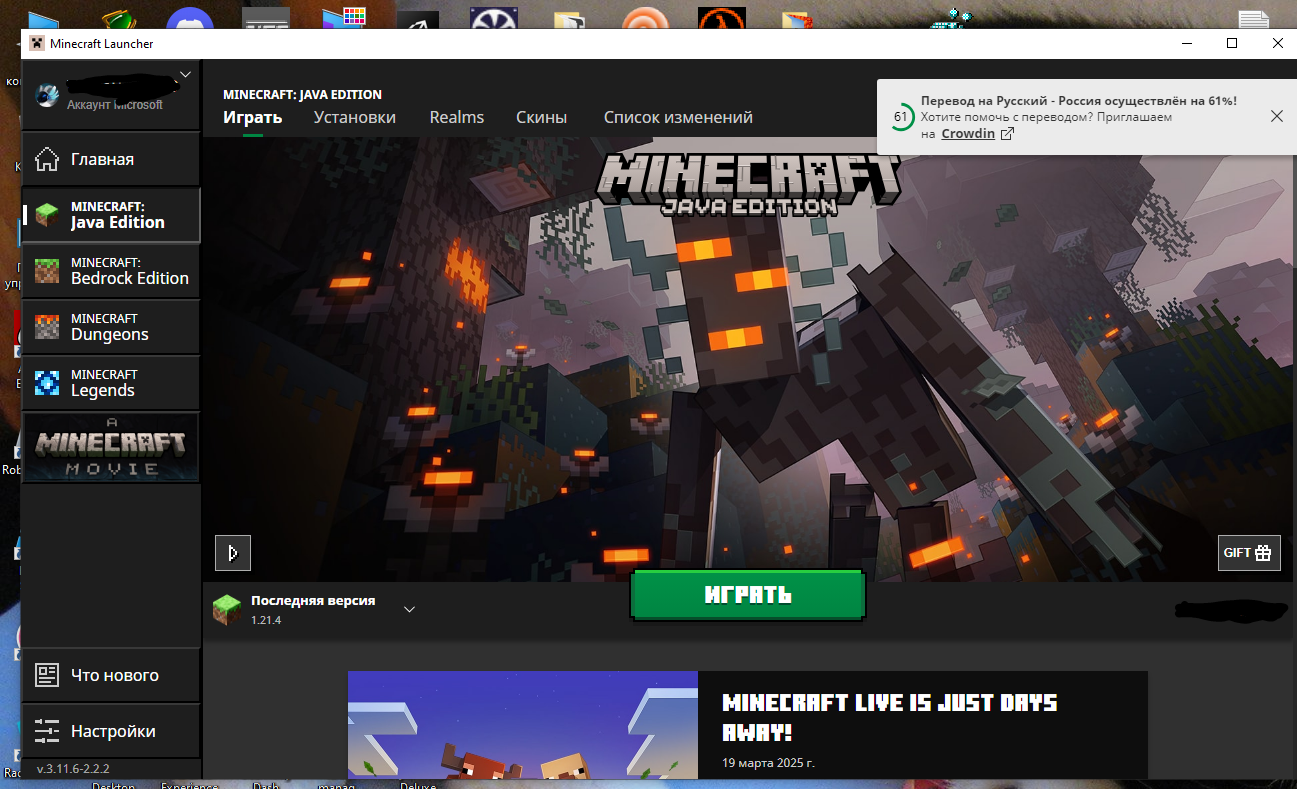
Task: Click the '19 марта 2025 г.' date
Action: click(769, 763)
